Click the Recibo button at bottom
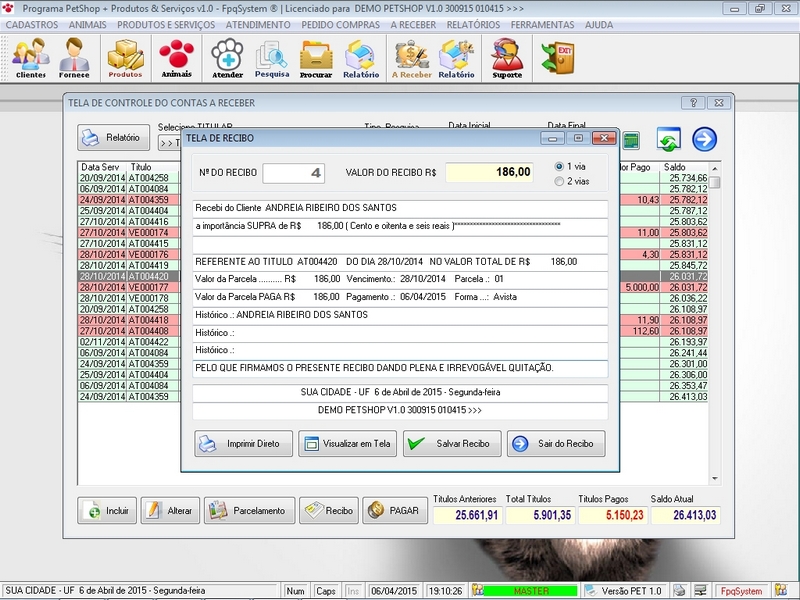Screen dimensions: 800x600 tap(329, 510)
